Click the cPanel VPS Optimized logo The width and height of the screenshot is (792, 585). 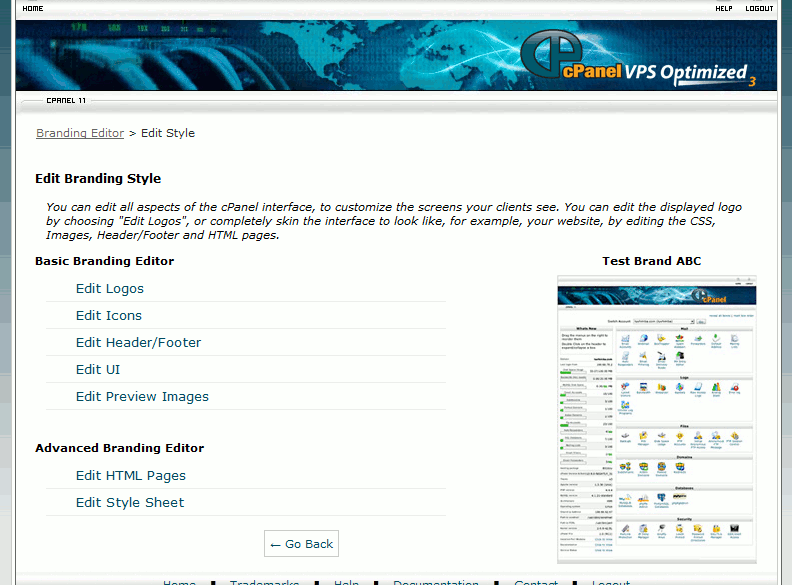638,59
